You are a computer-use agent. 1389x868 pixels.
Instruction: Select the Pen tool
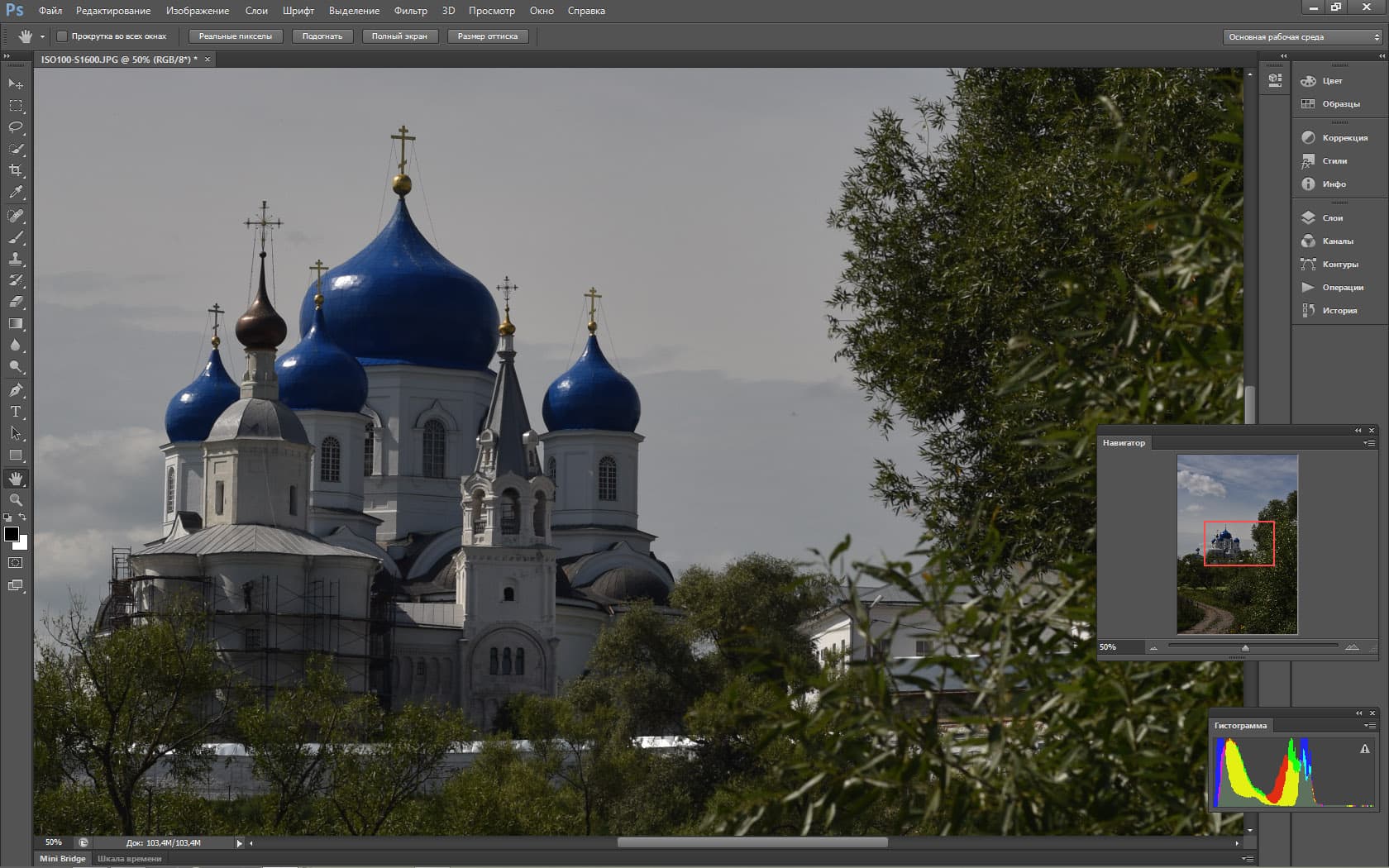pyautogui.click(x=16, y=390)
